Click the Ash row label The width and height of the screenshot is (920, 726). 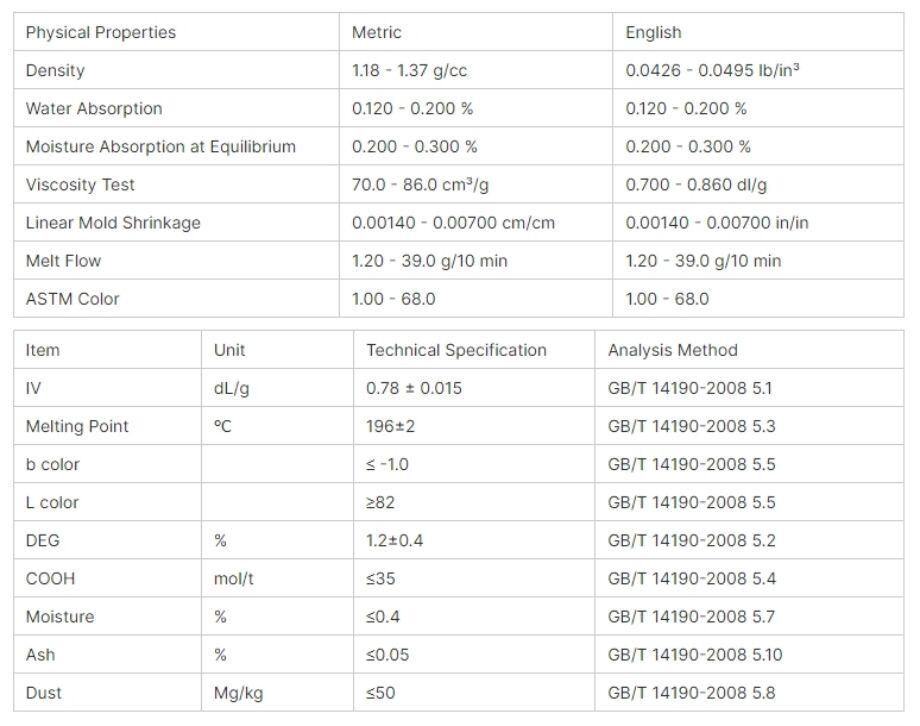pyautogui.click(x=40, y=654)
